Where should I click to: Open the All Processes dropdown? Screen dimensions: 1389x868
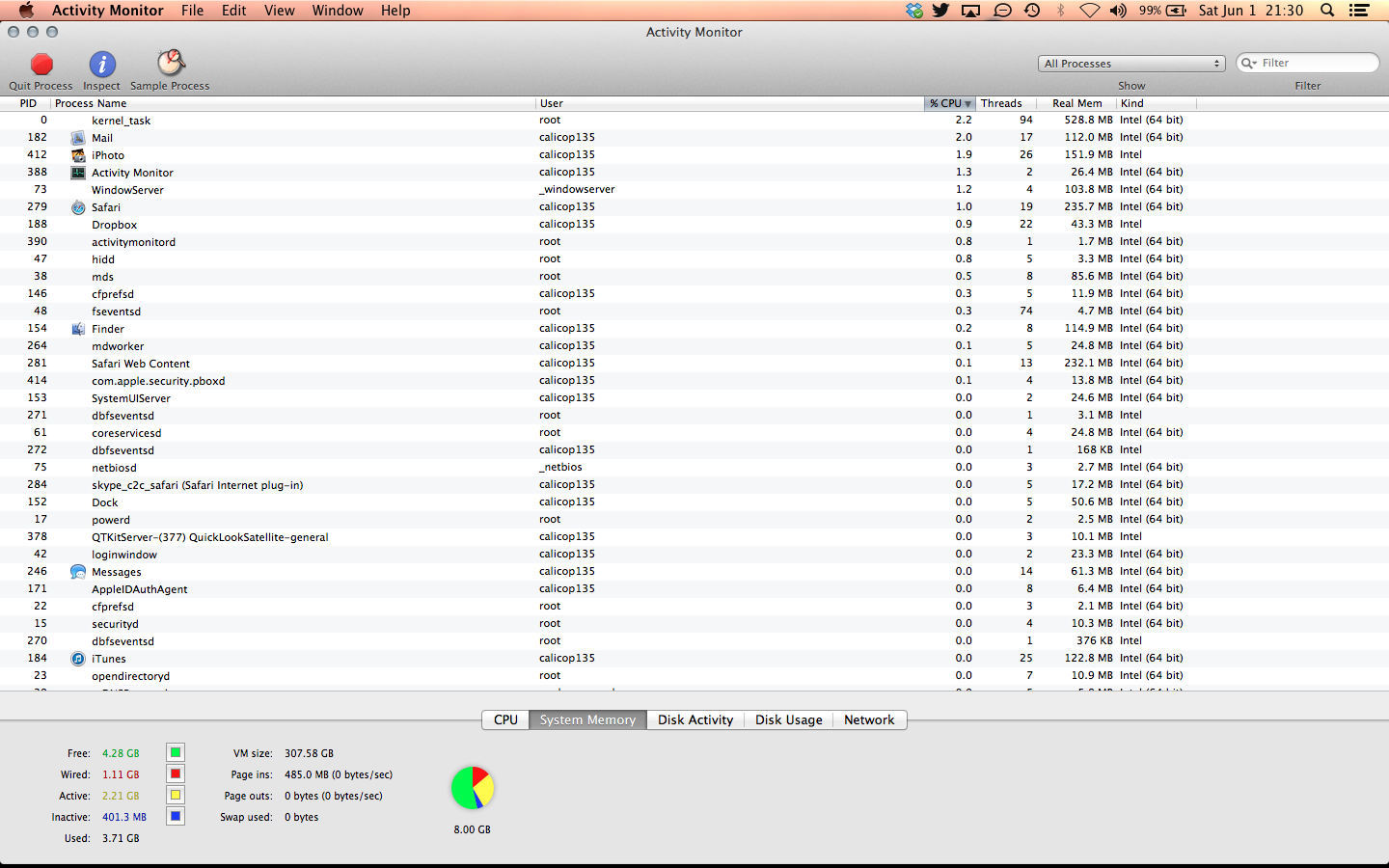[x=1132, y=64]
